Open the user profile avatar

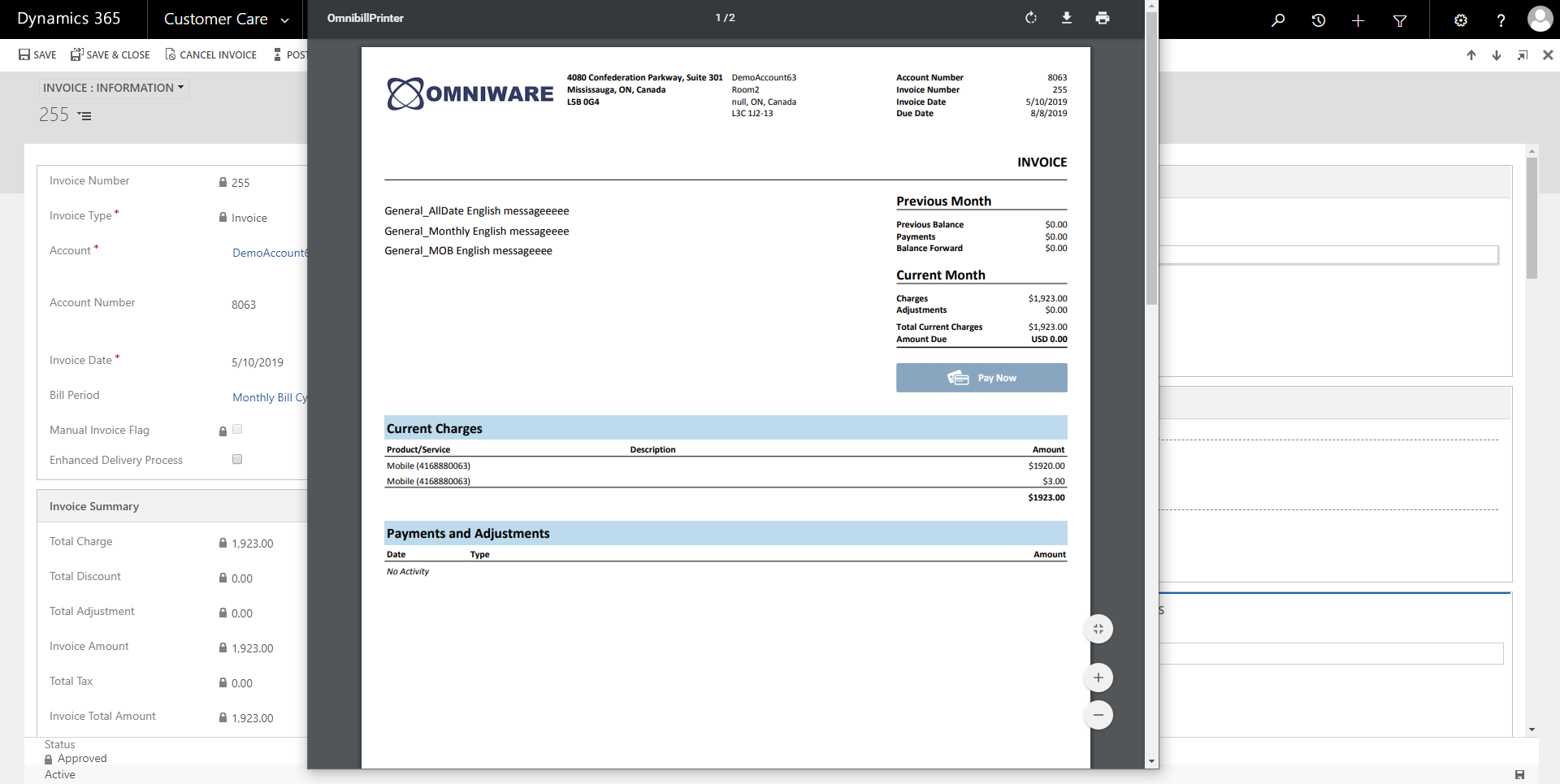[1540, 19]
